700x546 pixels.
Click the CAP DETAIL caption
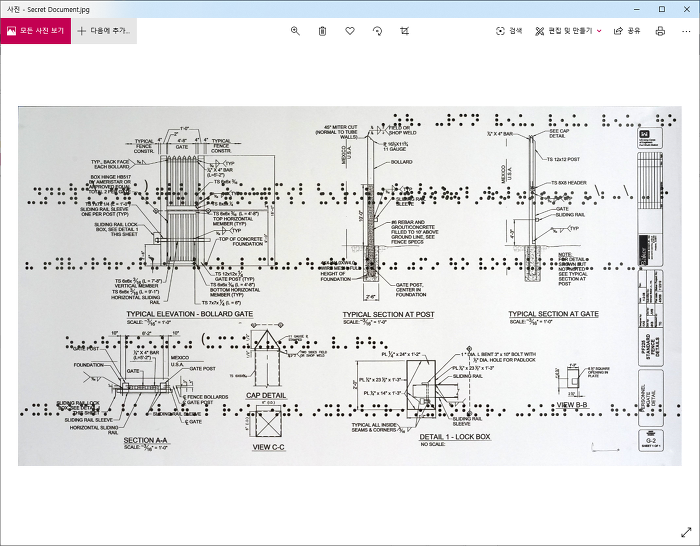point(266,396)
